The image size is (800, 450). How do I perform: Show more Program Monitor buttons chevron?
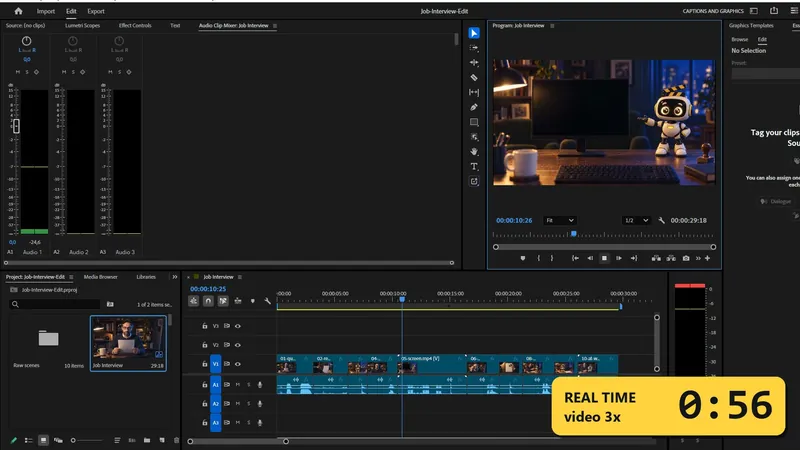(x=698, y=258)
